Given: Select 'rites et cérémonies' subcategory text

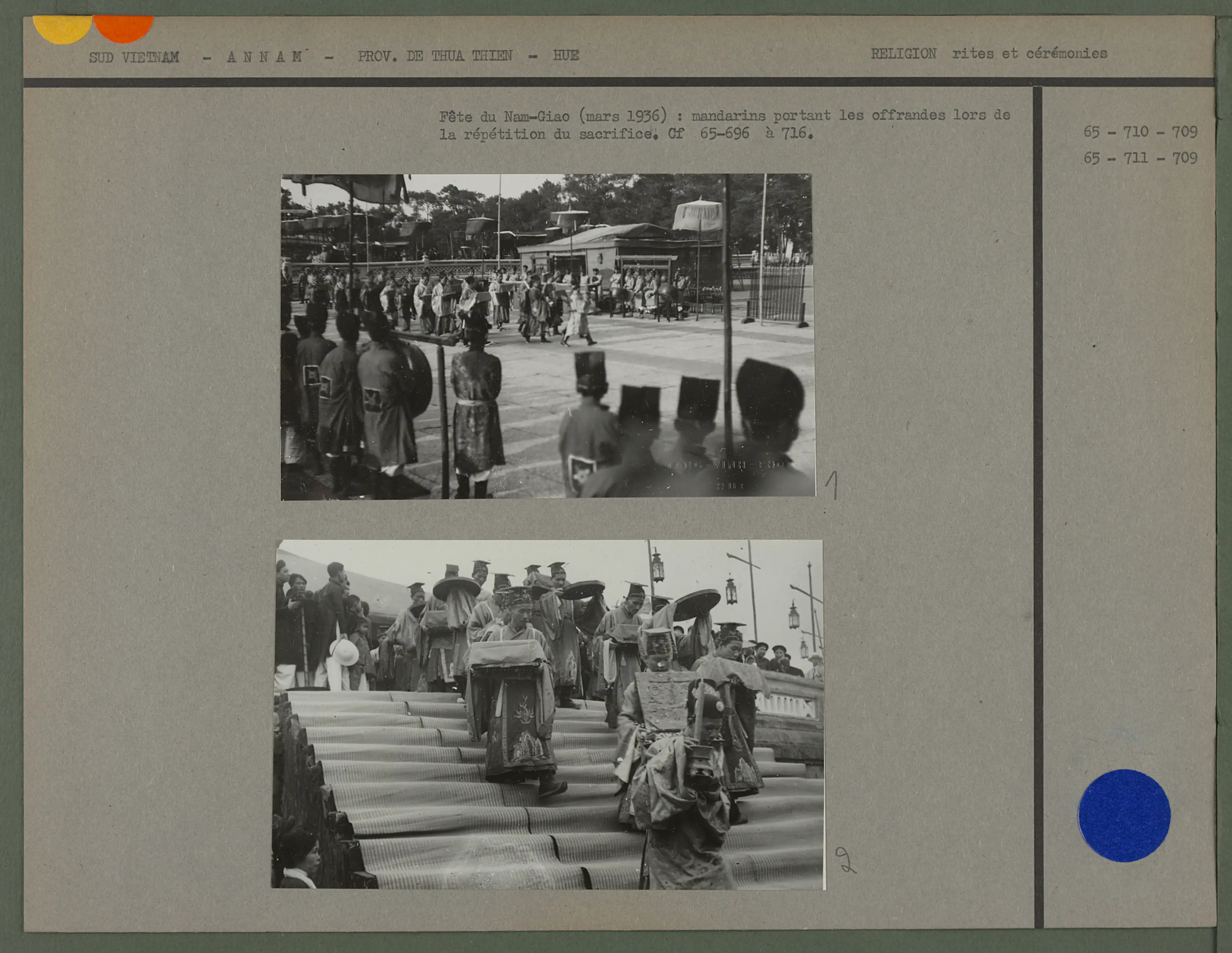Looking at the screenshot, I should [1029, 54].
